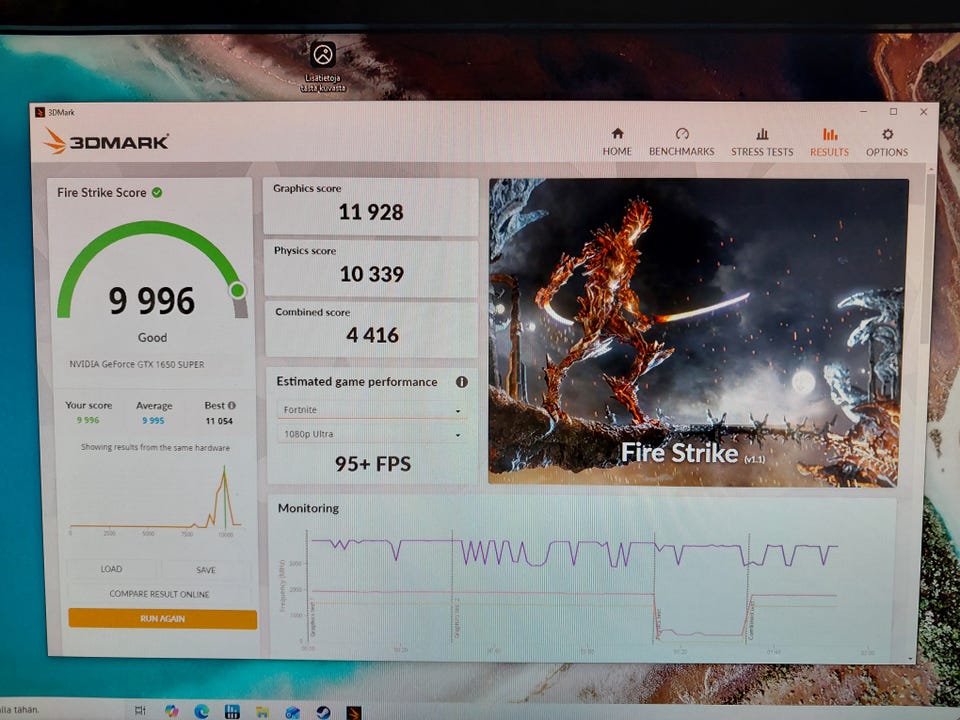Click the main score 9 996
Image resolution: width=960 pixels, height=720 pixels.
(151, 301)
